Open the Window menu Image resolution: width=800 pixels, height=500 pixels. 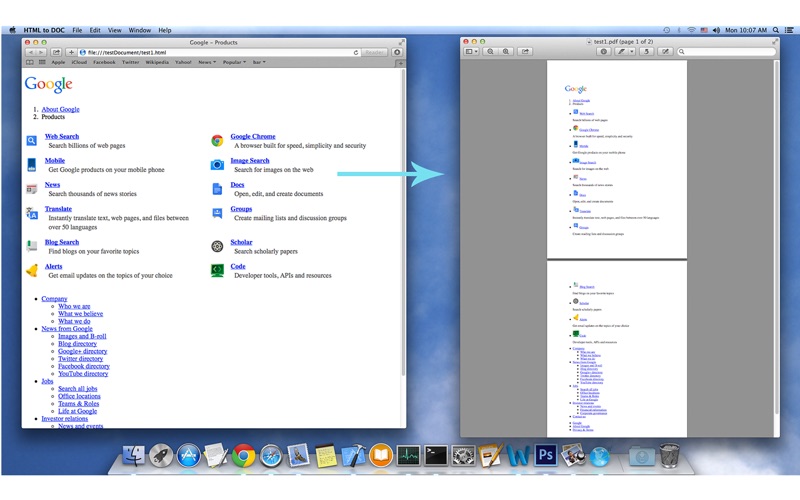tap(139, 30)
